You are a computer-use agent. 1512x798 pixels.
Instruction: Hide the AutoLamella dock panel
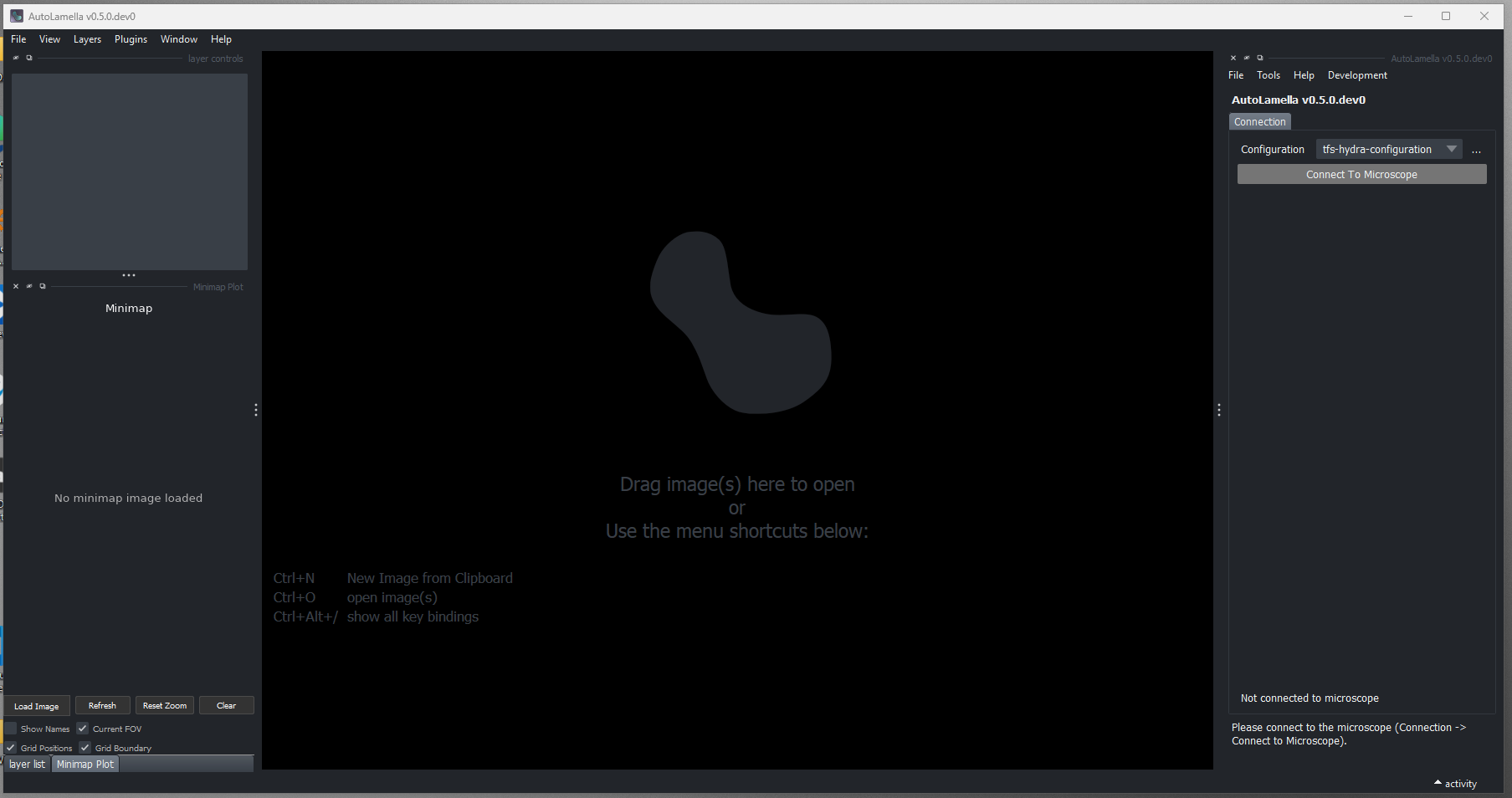tap(1246, 57)
